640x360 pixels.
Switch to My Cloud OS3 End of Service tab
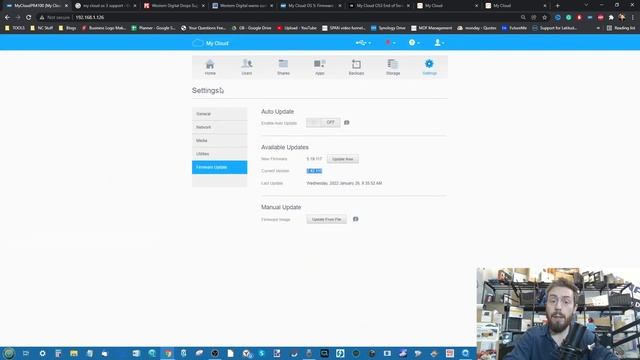click(379, 6)
